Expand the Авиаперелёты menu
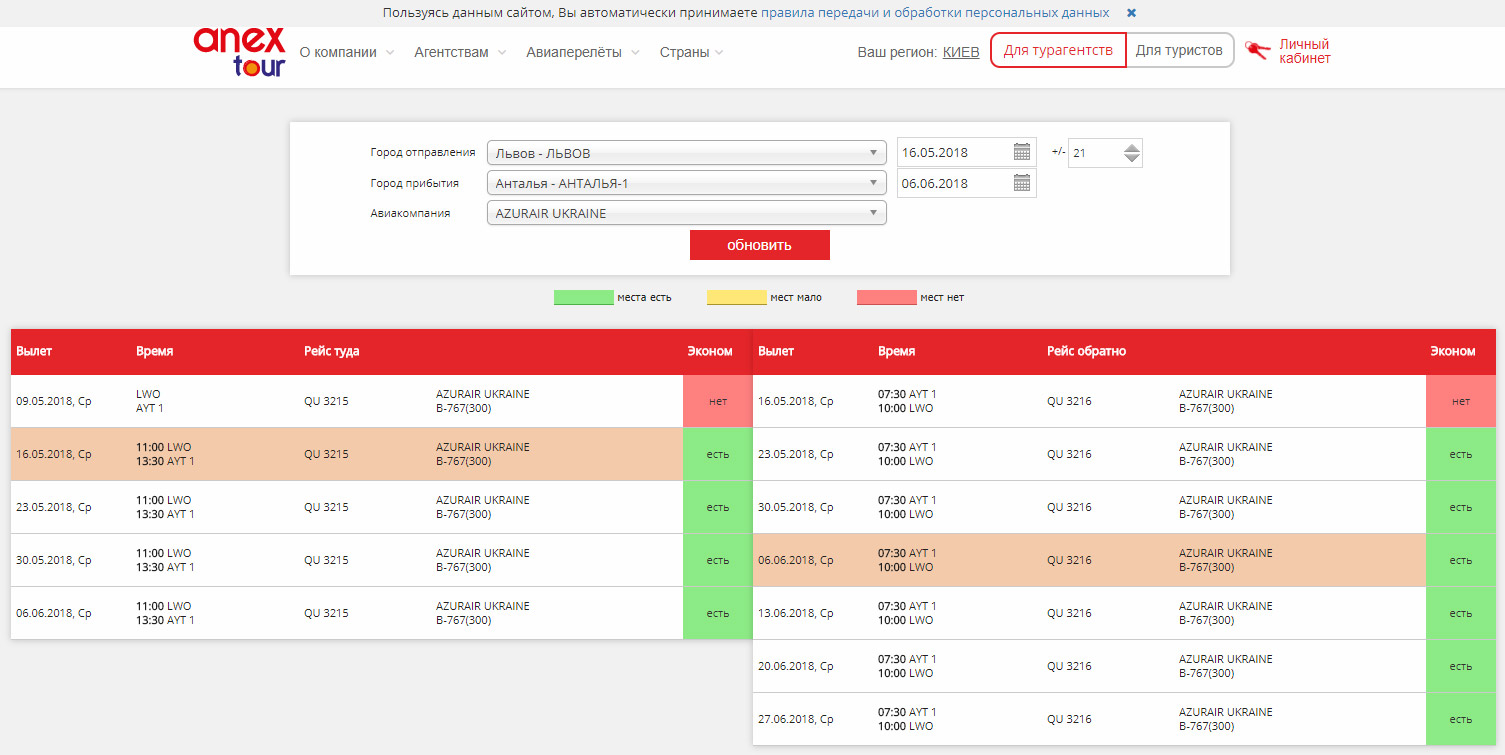The height and width of the screenshot is (755, 1505). coord(582,52)
